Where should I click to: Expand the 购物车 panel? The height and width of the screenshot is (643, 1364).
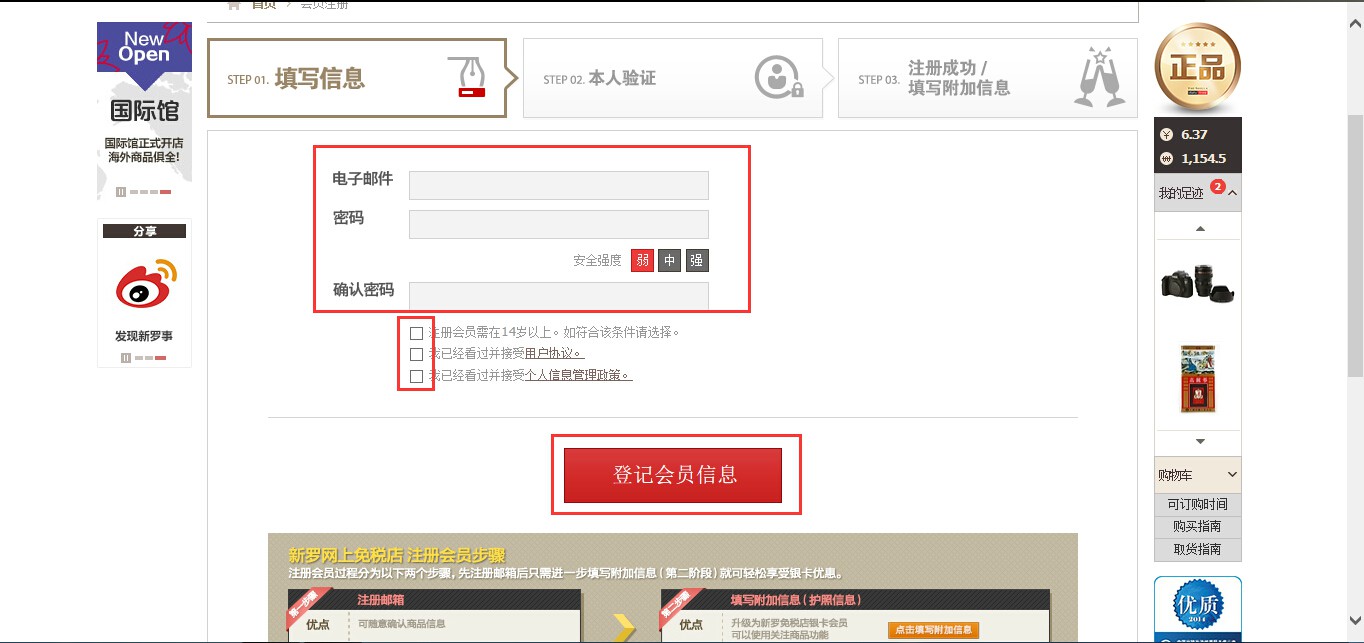pyautogui.click(x=1231, y=474)
